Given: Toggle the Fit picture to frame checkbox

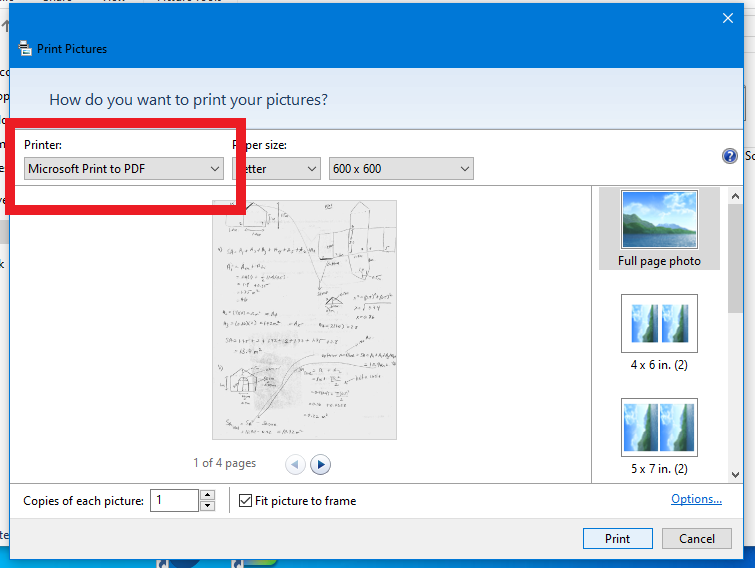Looking at the screenshot, I should (x=245, y=501).
